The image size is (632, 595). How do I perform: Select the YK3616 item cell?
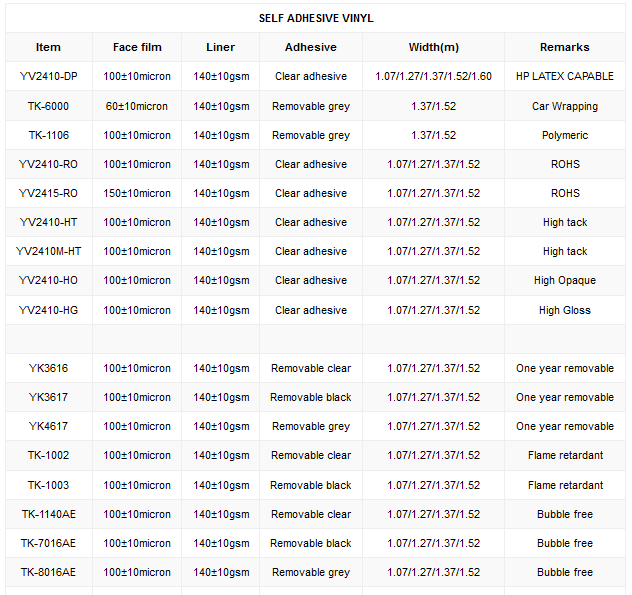48,368
